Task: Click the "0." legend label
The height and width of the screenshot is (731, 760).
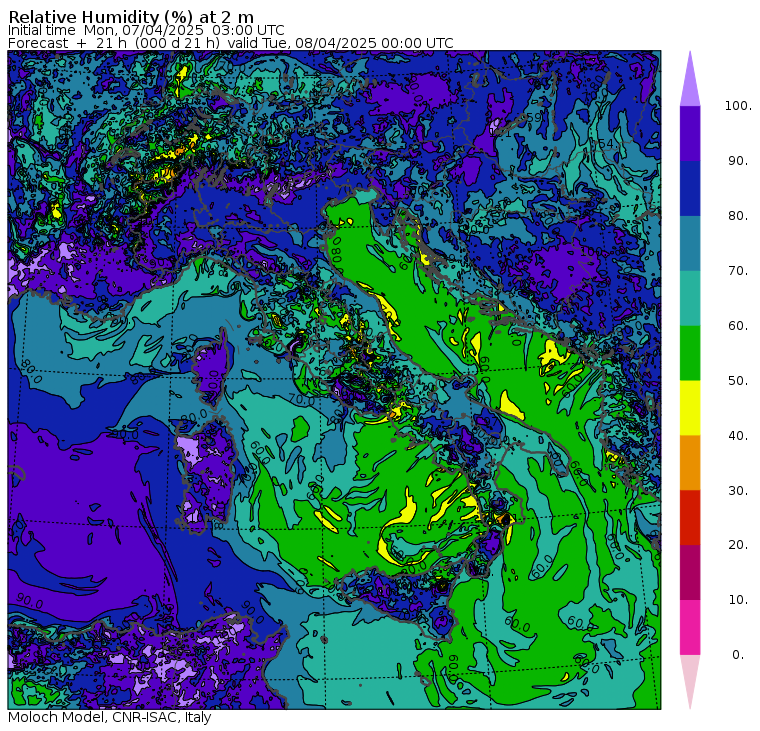Action: [738, 655]
